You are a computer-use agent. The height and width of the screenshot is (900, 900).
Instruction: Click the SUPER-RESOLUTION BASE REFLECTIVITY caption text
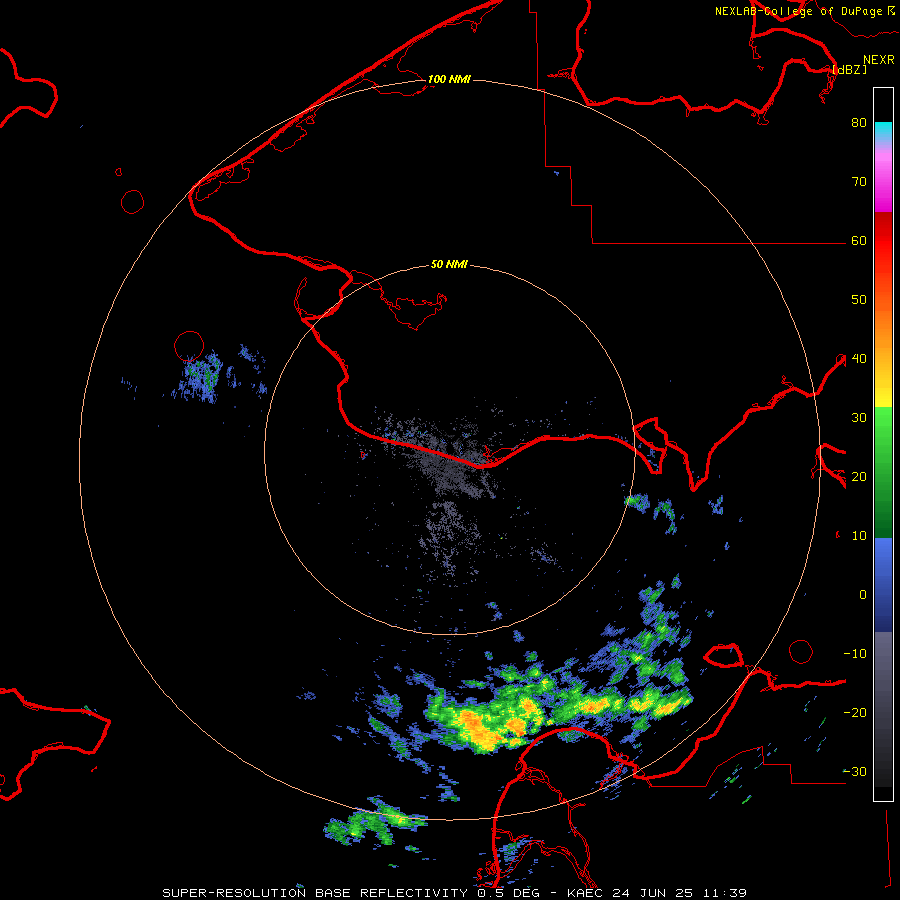pos(315,893)
